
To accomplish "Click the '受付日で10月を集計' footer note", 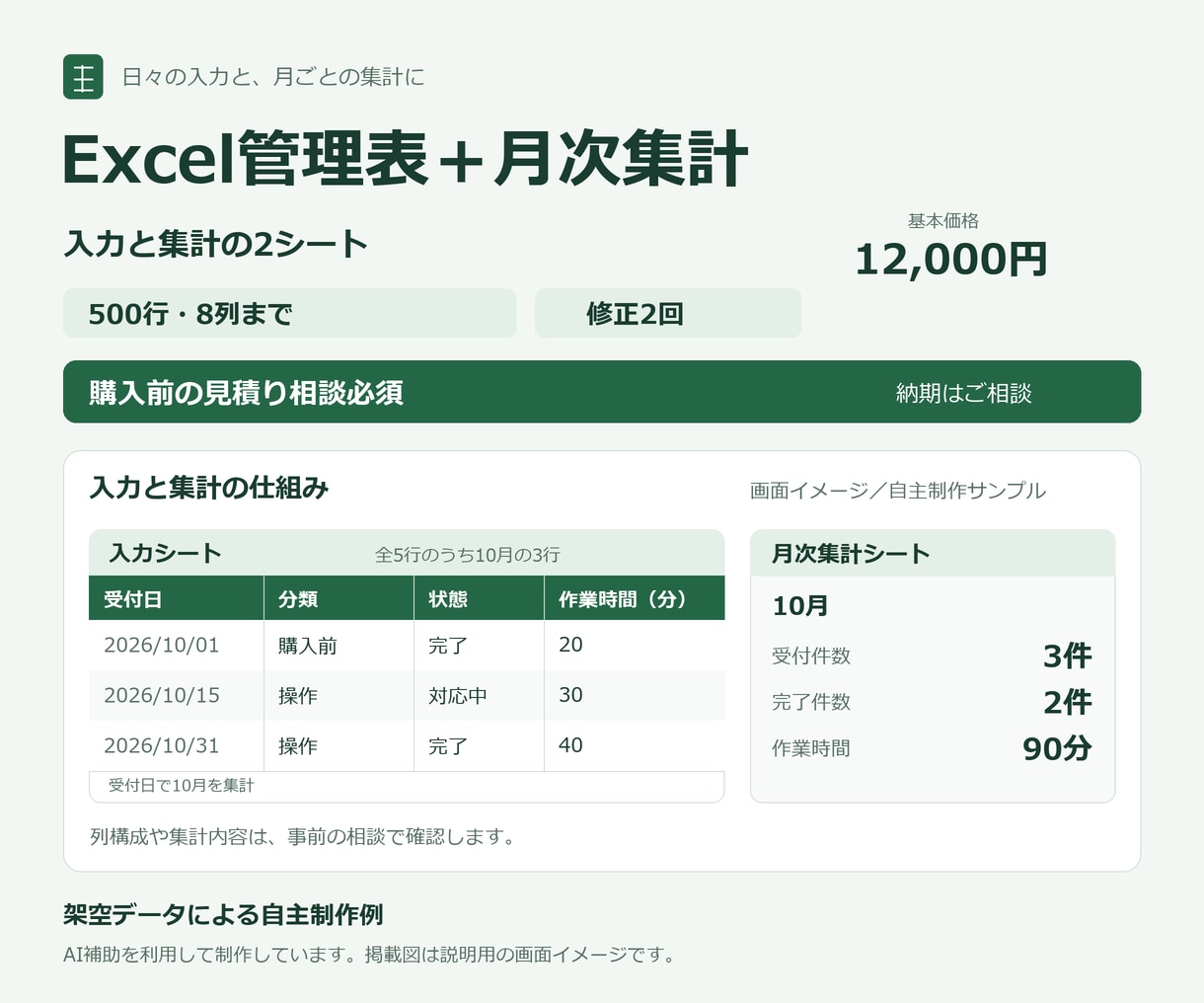I will click(182, 786).
